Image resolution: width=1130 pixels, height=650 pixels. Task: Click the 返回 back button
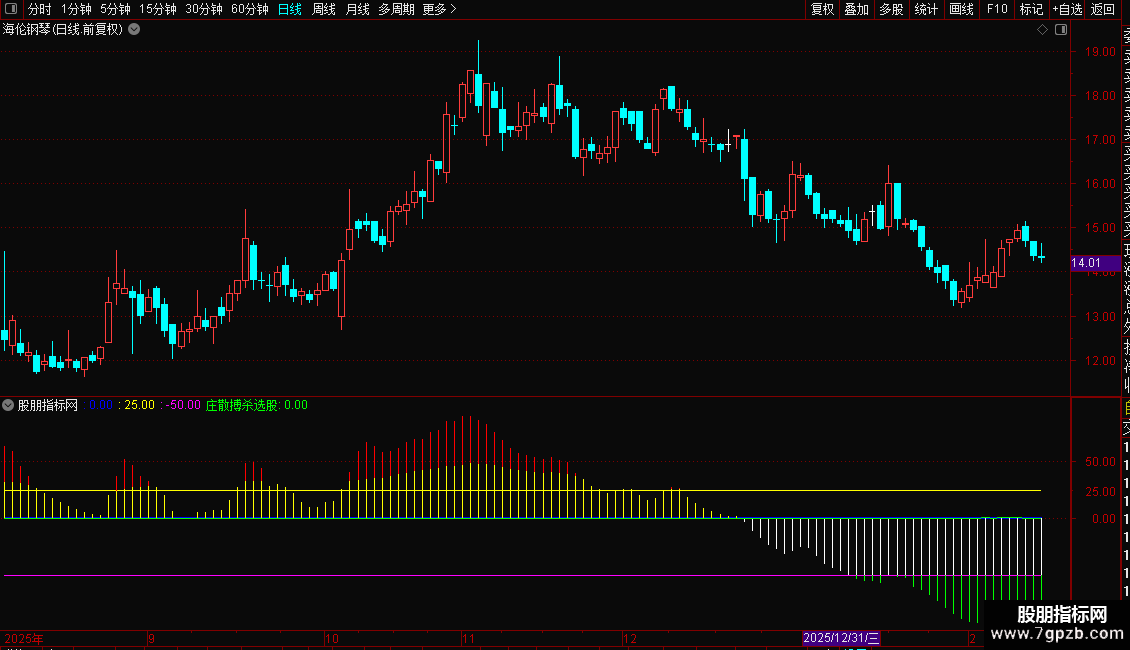tap(1103, 9)
